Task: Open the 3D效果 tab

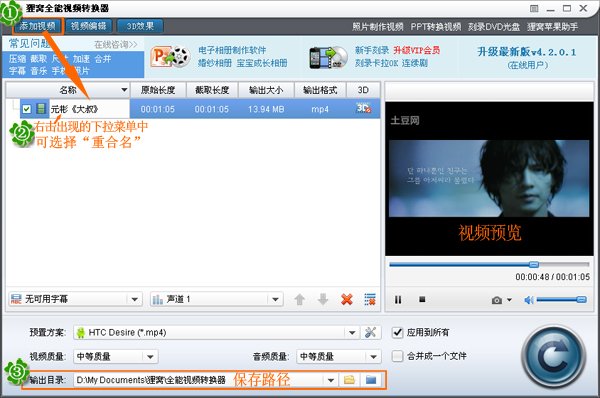Action: click(x=140, y=26)
